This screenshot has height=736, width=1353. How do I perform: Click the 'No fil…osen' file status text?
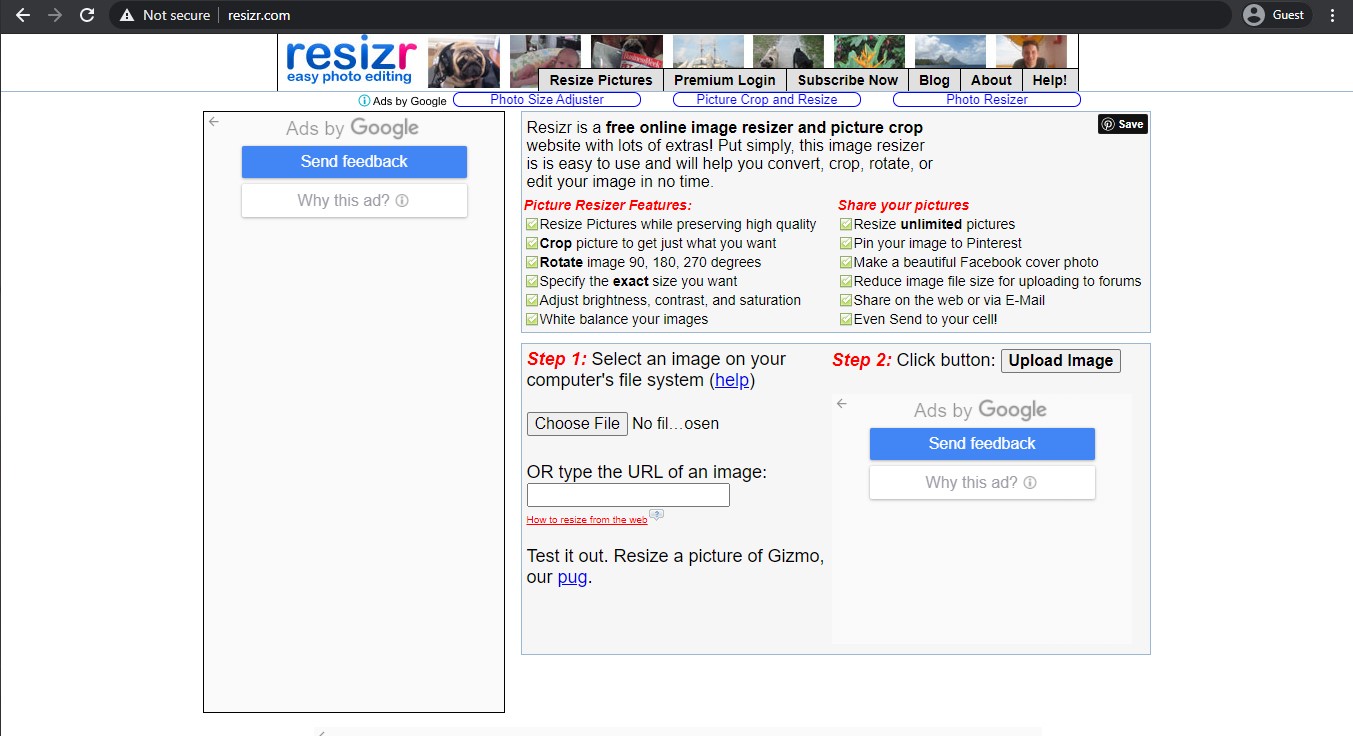[676, 424]
